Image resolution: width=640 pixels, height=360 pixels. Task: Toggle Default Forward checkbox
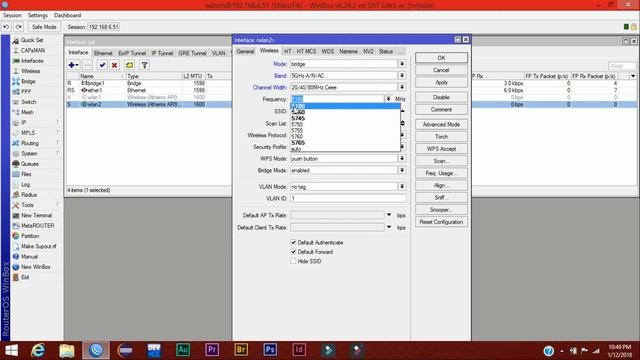[x=293, y=252]
